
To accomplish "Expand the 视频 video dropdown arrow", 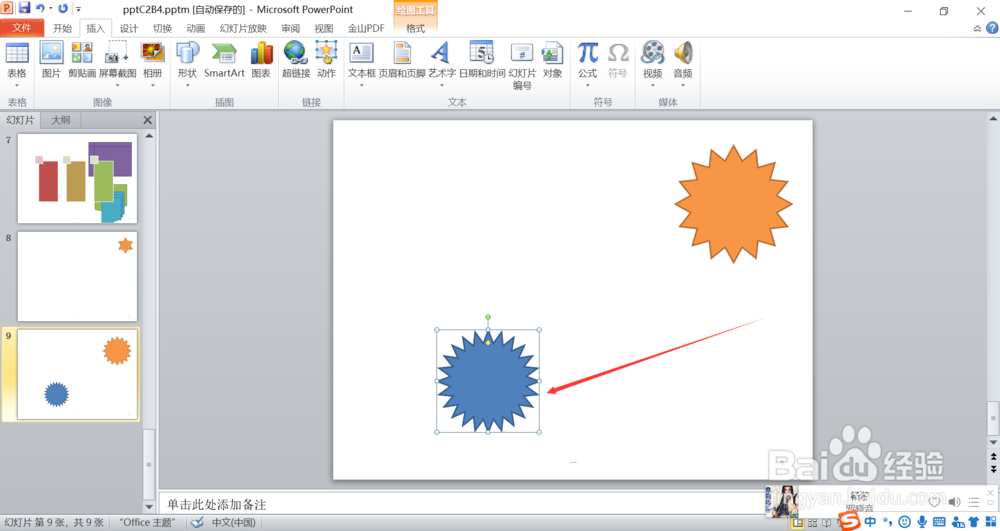I will [x=652, y=85].
